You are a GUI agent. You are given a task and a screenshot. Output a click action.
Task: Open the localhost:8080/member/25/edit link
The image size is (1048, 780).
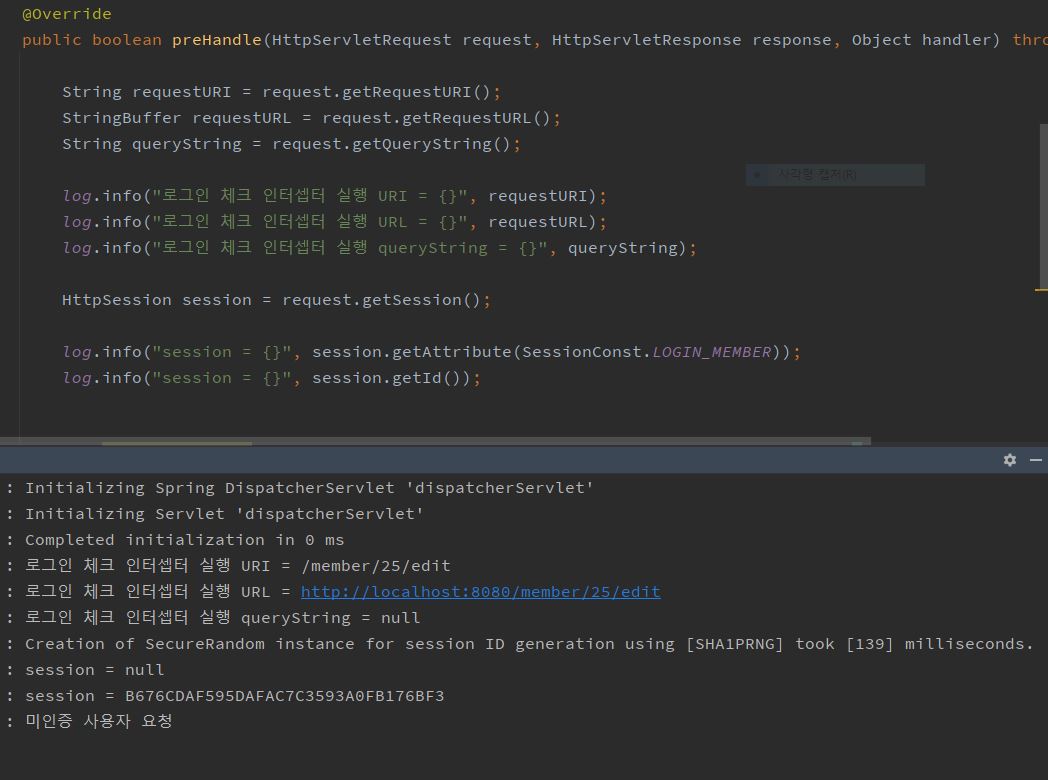click(480, 592)
